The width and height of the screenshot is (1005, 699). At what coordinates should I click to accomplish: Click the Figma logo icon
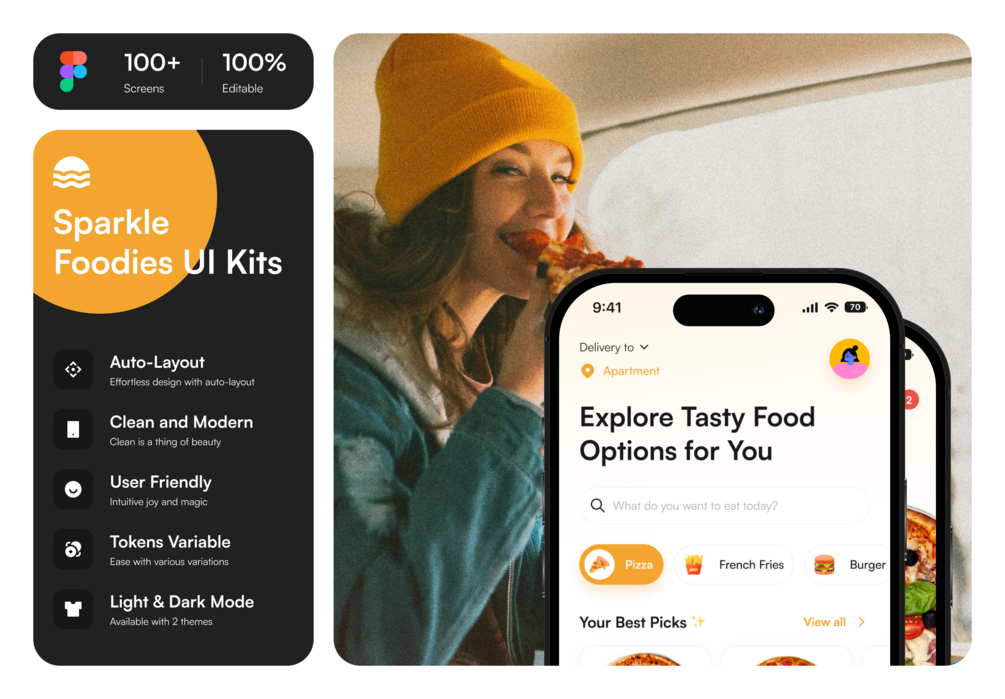pyautogui.click(x=73, y=71)
